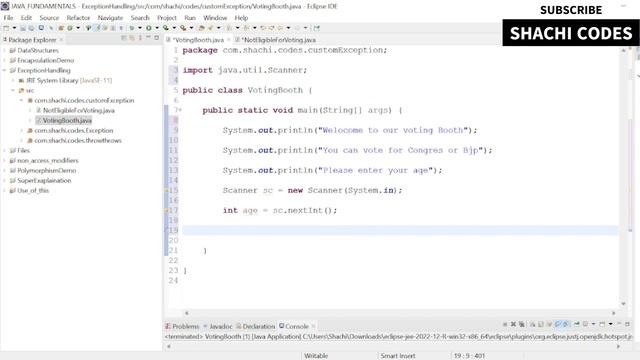Image resolution: width=640 pixels, height=360 pixels.
Task: Toggle Scroll Lock in Console toolbar
Action: [x=541, y=324]
